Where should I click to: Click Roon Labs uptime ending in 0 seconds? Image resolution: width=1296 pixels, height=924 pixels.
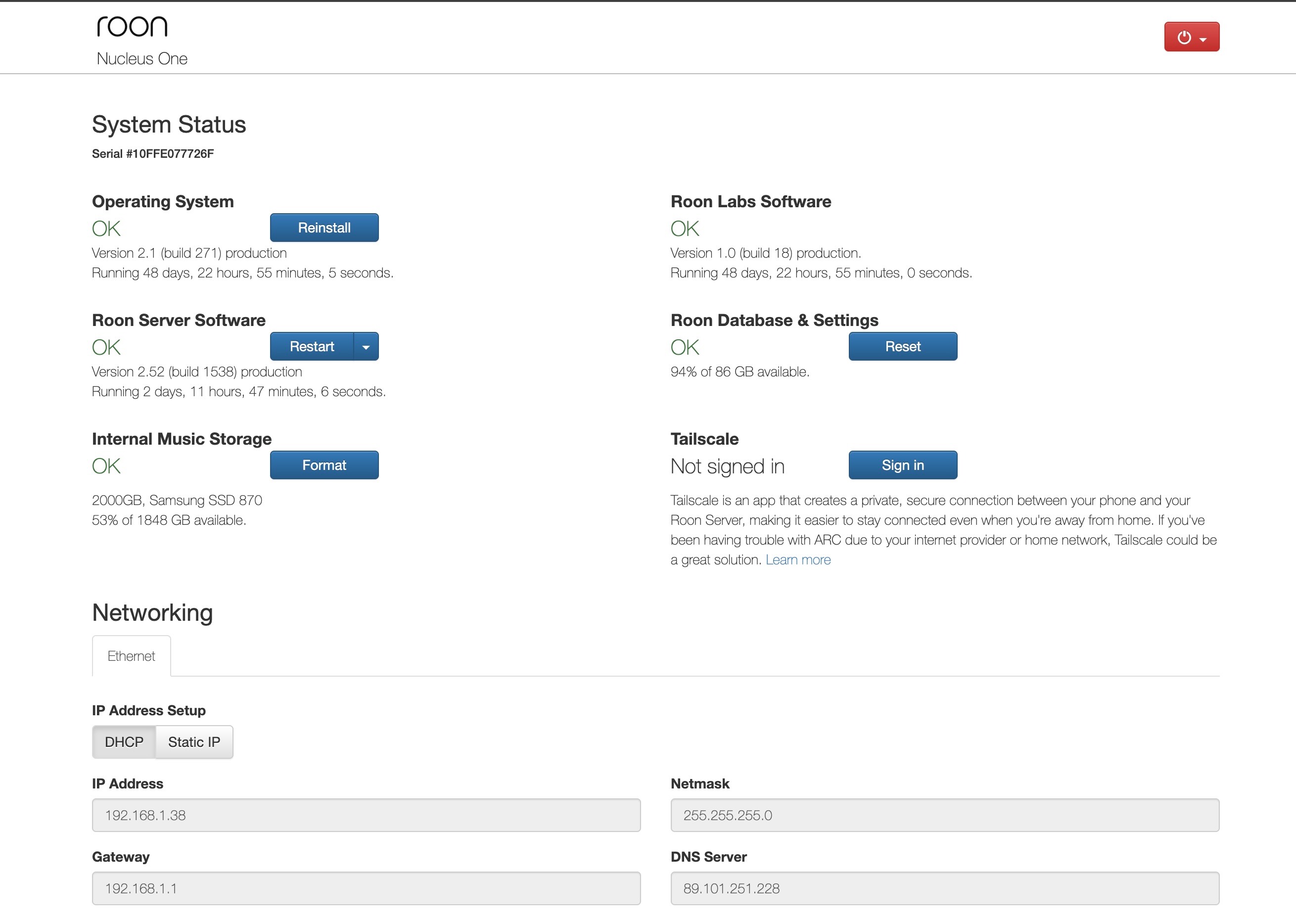[822, 273]
